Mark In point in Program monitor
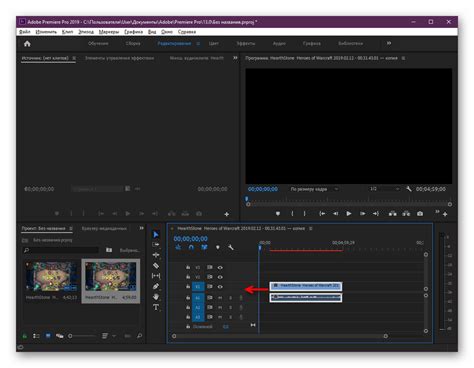The width and height of the screenshot is (474, 368). [x=292, y=213]
